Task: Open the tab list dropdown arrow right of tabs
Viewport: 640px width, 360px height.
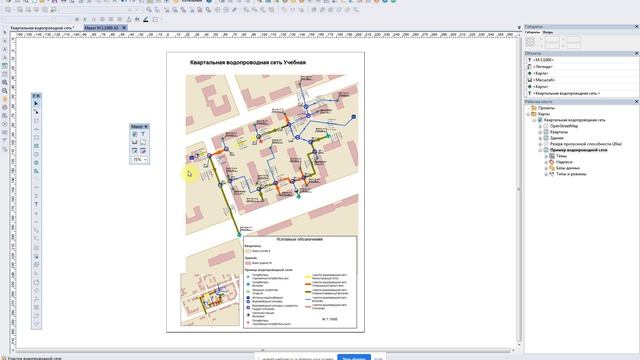Action: click(x=519, y=28)
